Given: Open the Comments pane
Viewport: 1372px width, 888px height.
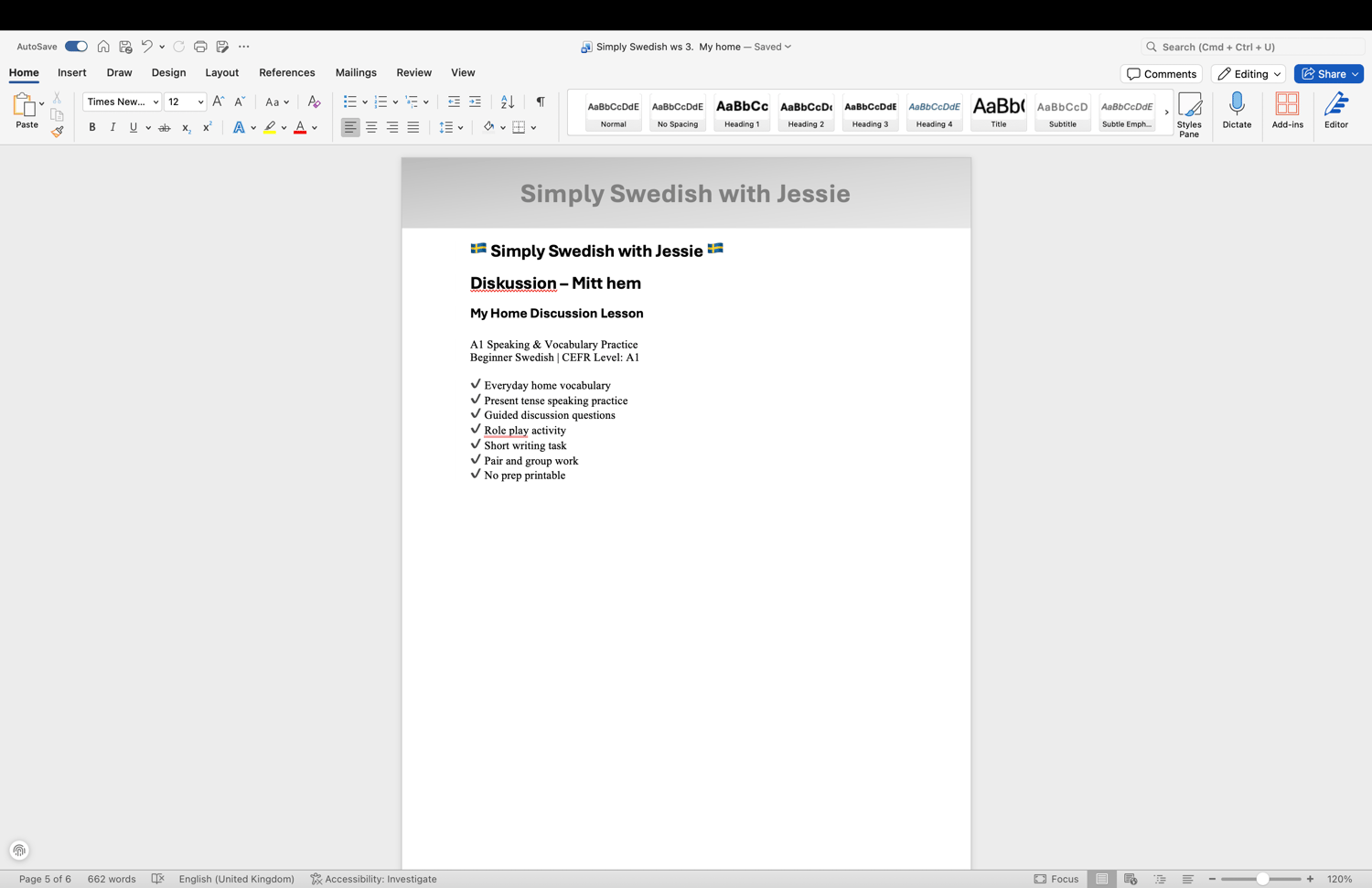Looking at the screenshot, I should click(1162, 74).
